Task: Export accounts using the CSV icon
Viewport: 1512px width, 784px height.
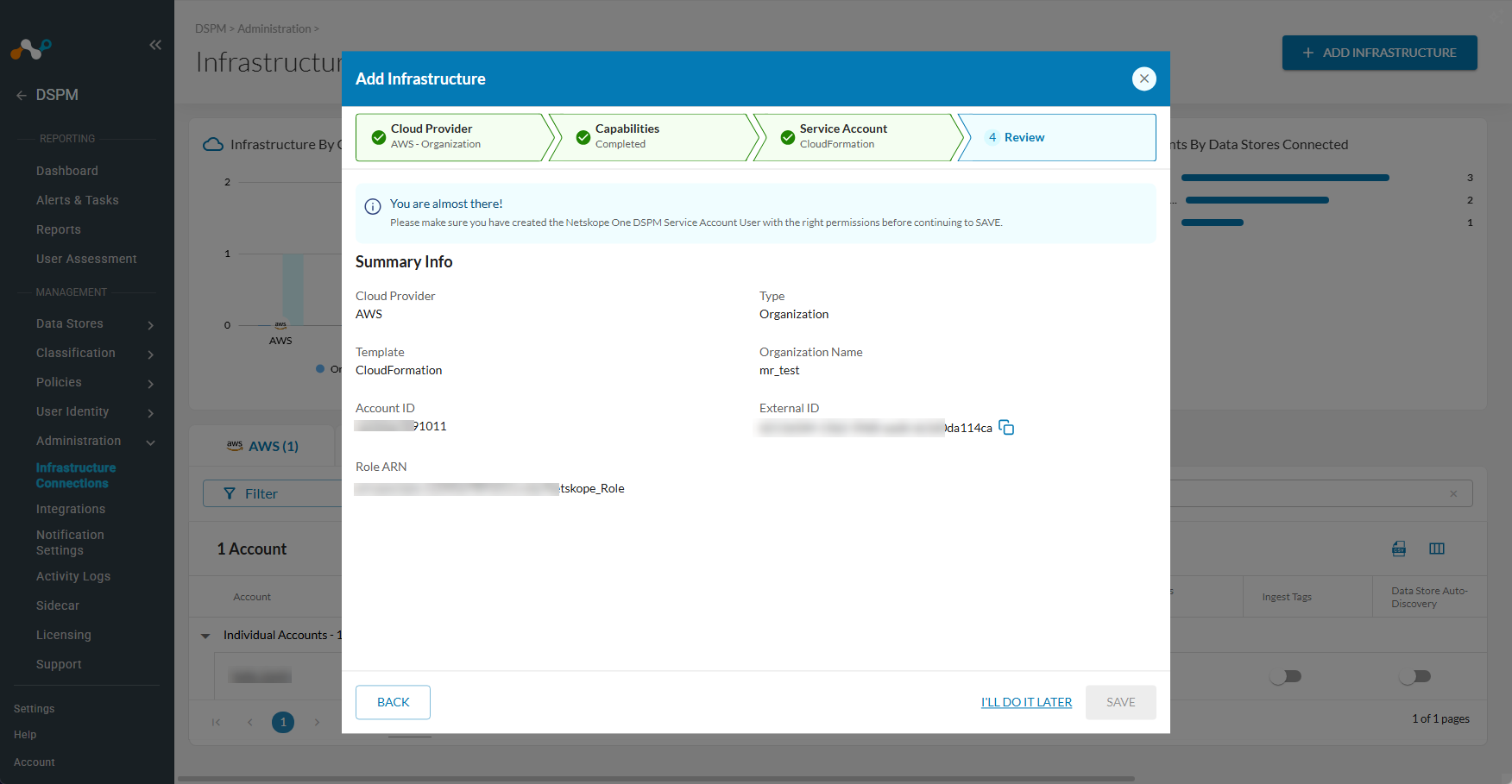Action: (1399, 549)
